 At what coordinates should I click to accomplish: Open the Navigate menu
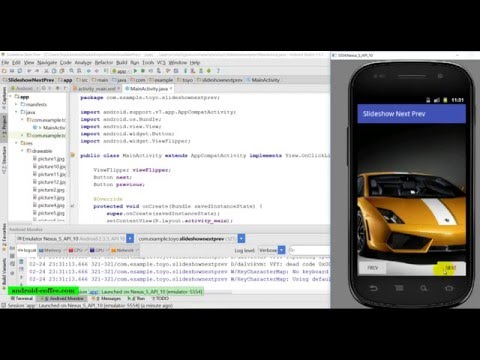pos(47,62)
